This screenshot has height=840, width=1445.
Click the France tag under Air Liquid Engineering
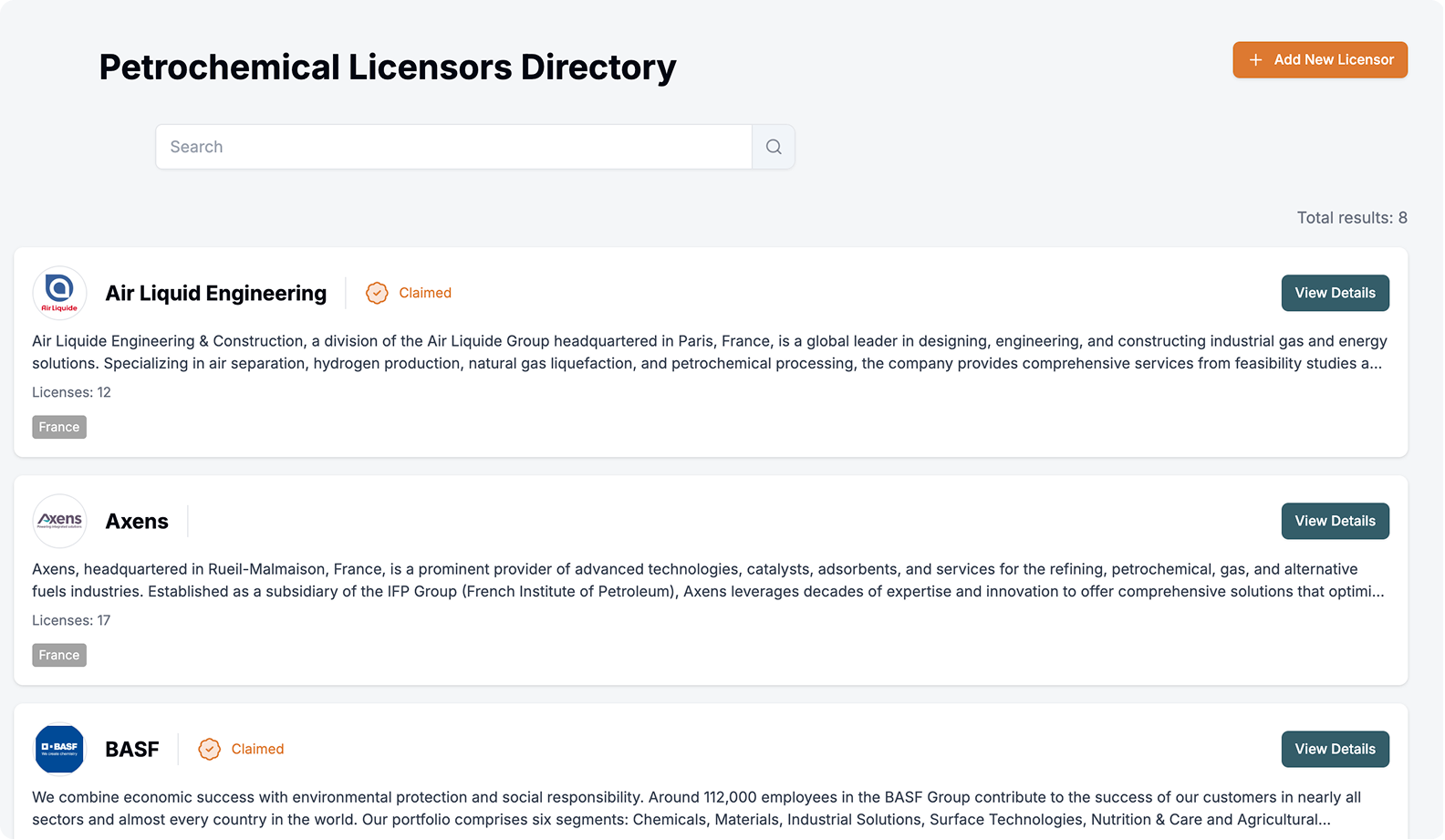[x=59, y=427]
